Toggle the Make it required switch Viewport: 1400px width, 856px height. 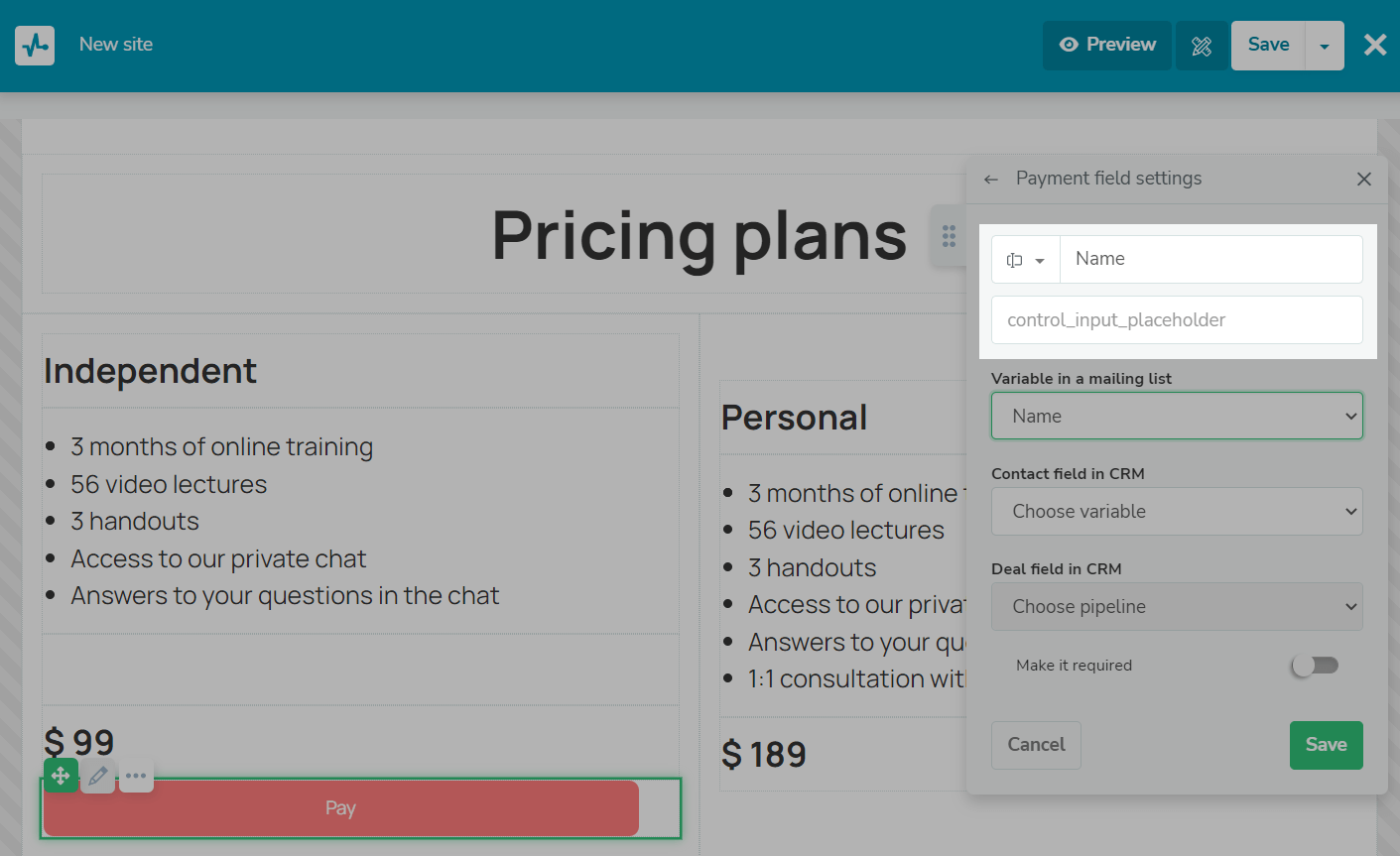pyautogui.click(x=1315, y=666)
